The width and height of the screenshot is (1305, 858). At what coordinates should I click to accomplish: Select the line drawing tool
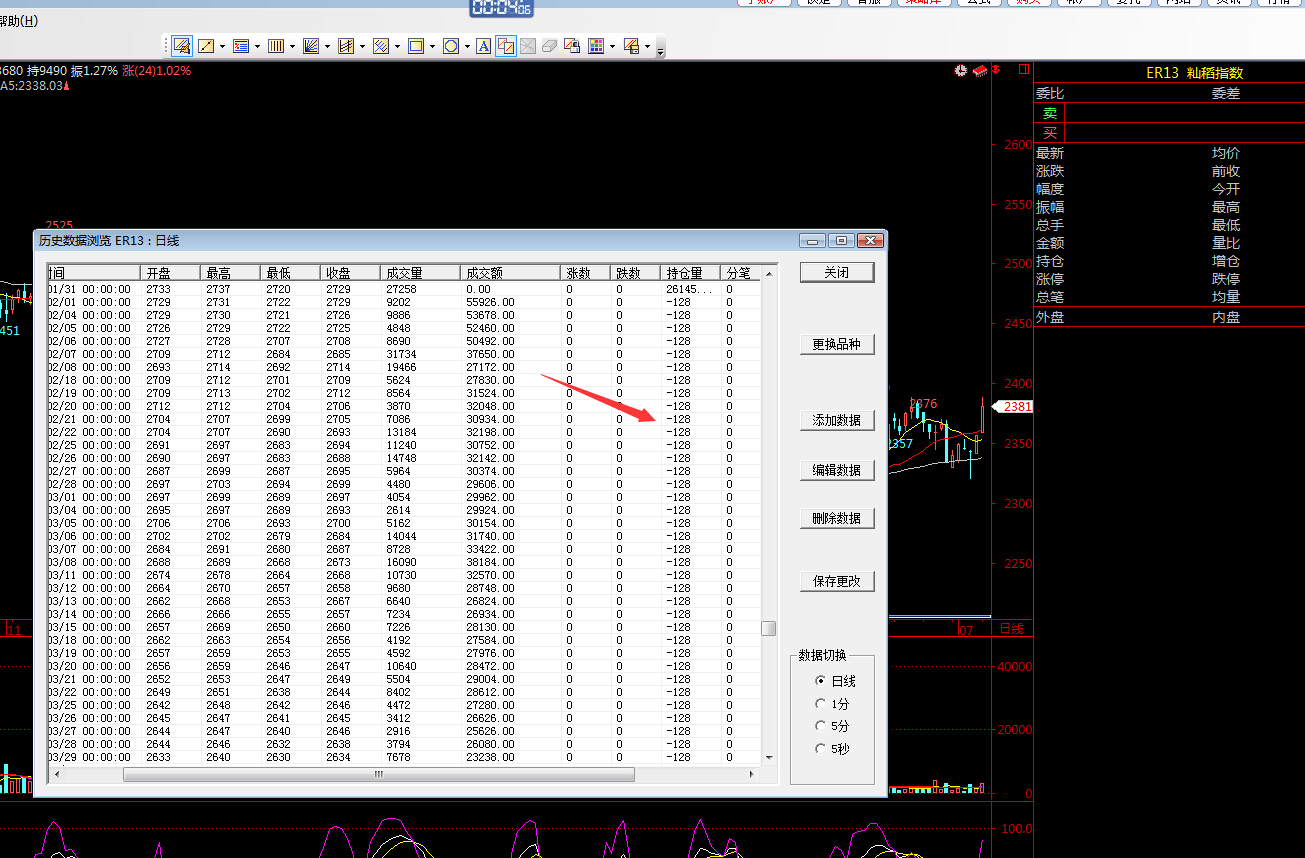[206, 46]
